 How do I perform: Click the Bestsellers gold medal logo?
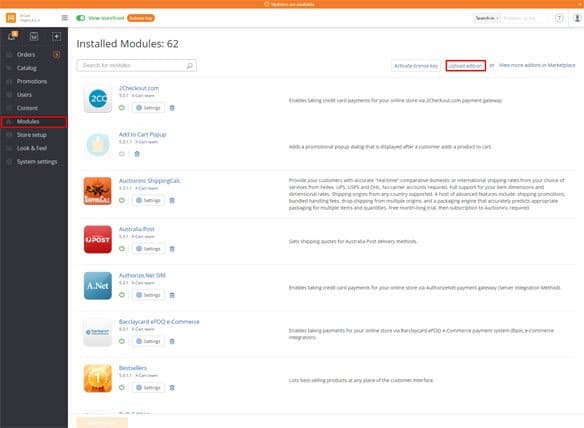point(98,378)
